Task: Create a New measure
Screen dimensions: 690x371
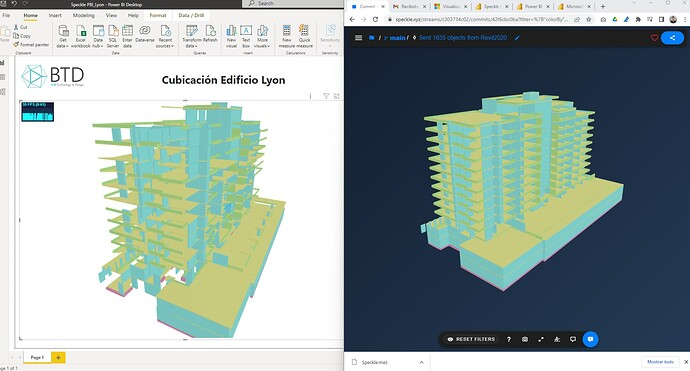Action: pyautogui.click(x=286, y=36)
